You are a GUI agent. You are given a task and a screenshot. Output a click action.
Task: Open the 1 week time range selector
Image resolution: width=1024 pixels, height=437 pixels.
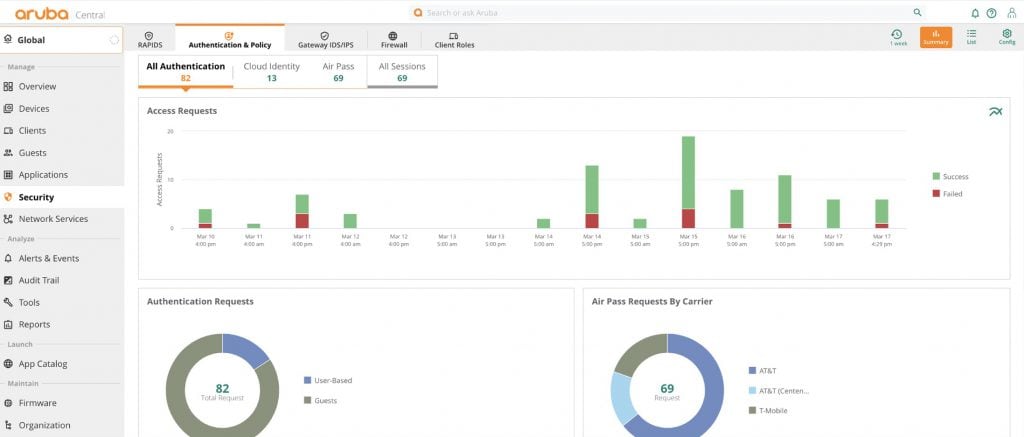897,37
